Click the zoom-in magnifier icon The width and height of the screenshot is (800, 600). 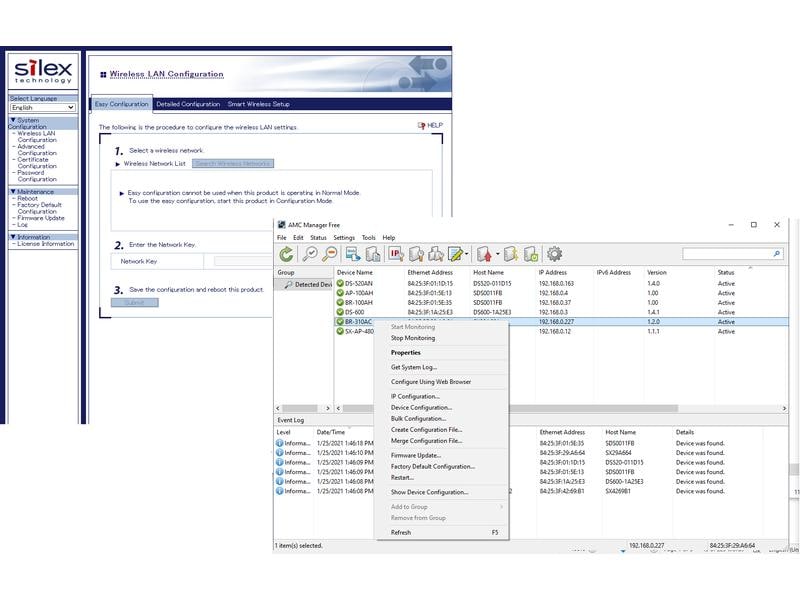coord(312,253)
